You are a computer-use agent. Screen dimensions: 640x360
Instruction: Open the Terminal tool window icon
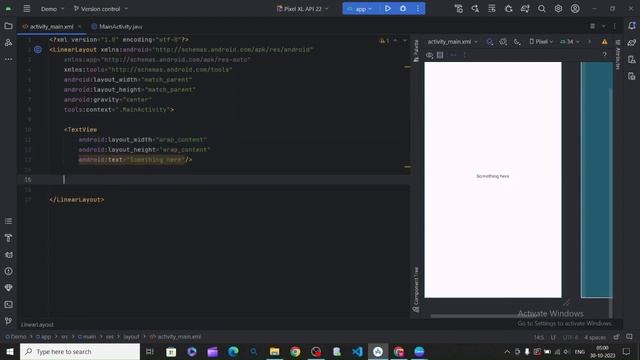pyautogui.click(x=8, y=304)
